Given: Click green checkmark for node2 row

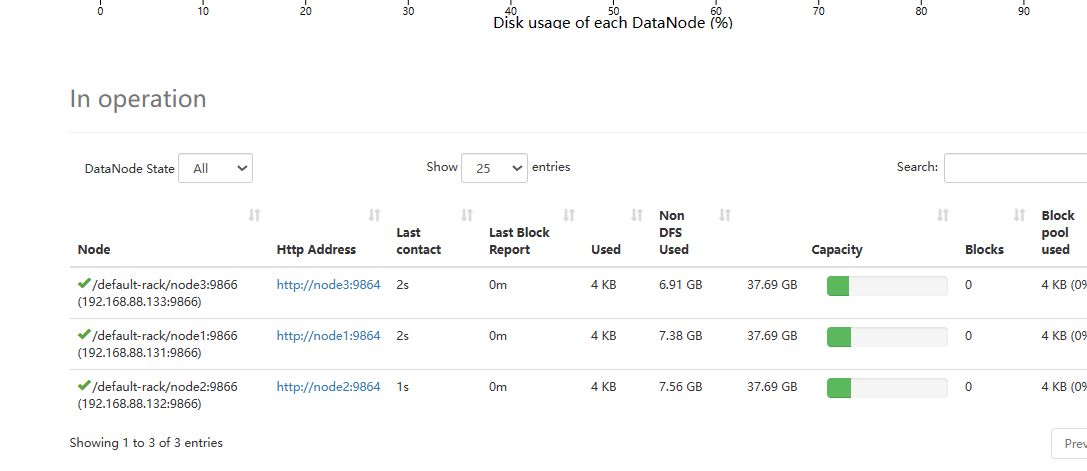Looking at the screenshot, I should point(84,386).
